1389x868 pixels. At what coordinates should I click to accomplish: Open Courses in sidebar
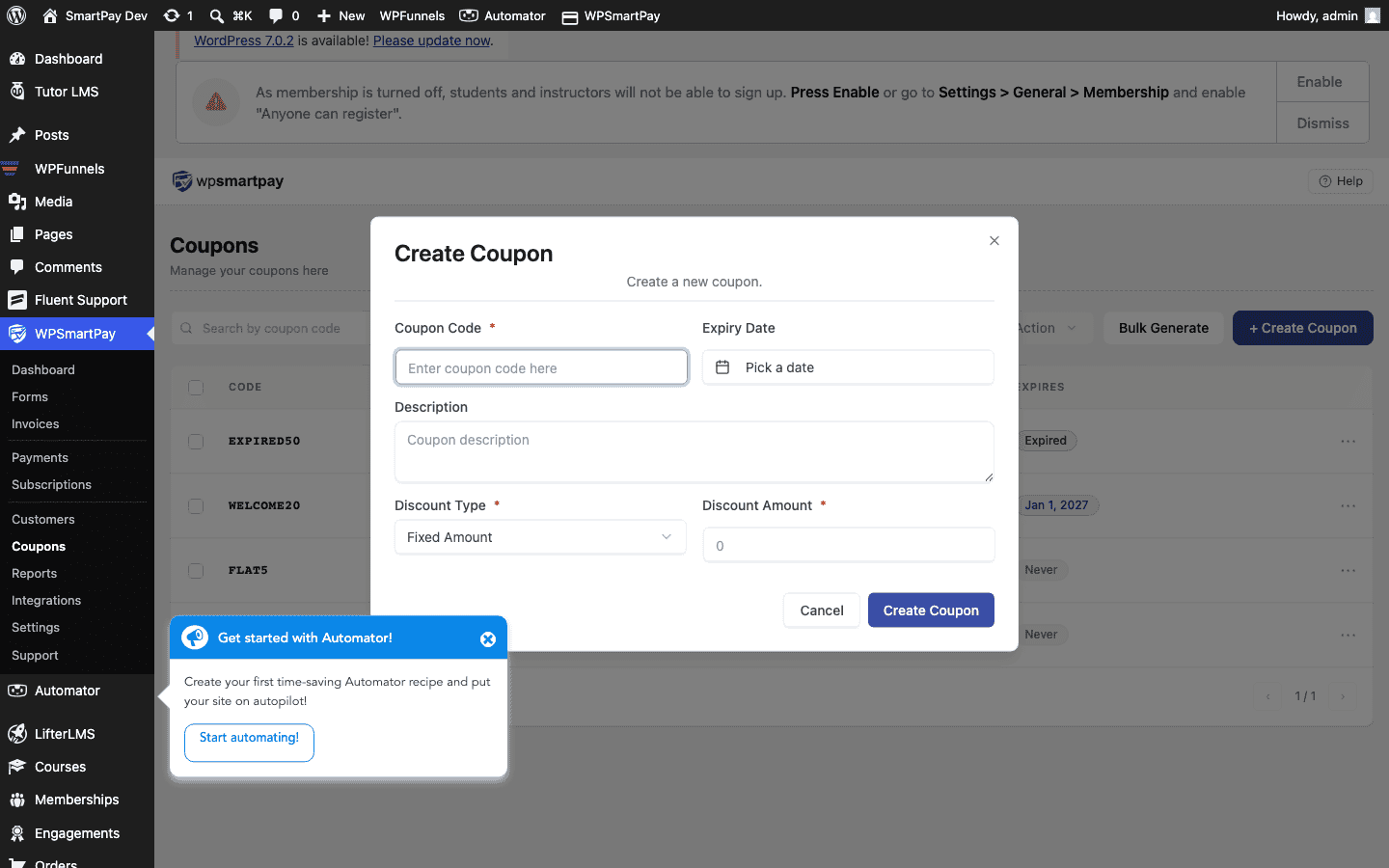[77, 767]
